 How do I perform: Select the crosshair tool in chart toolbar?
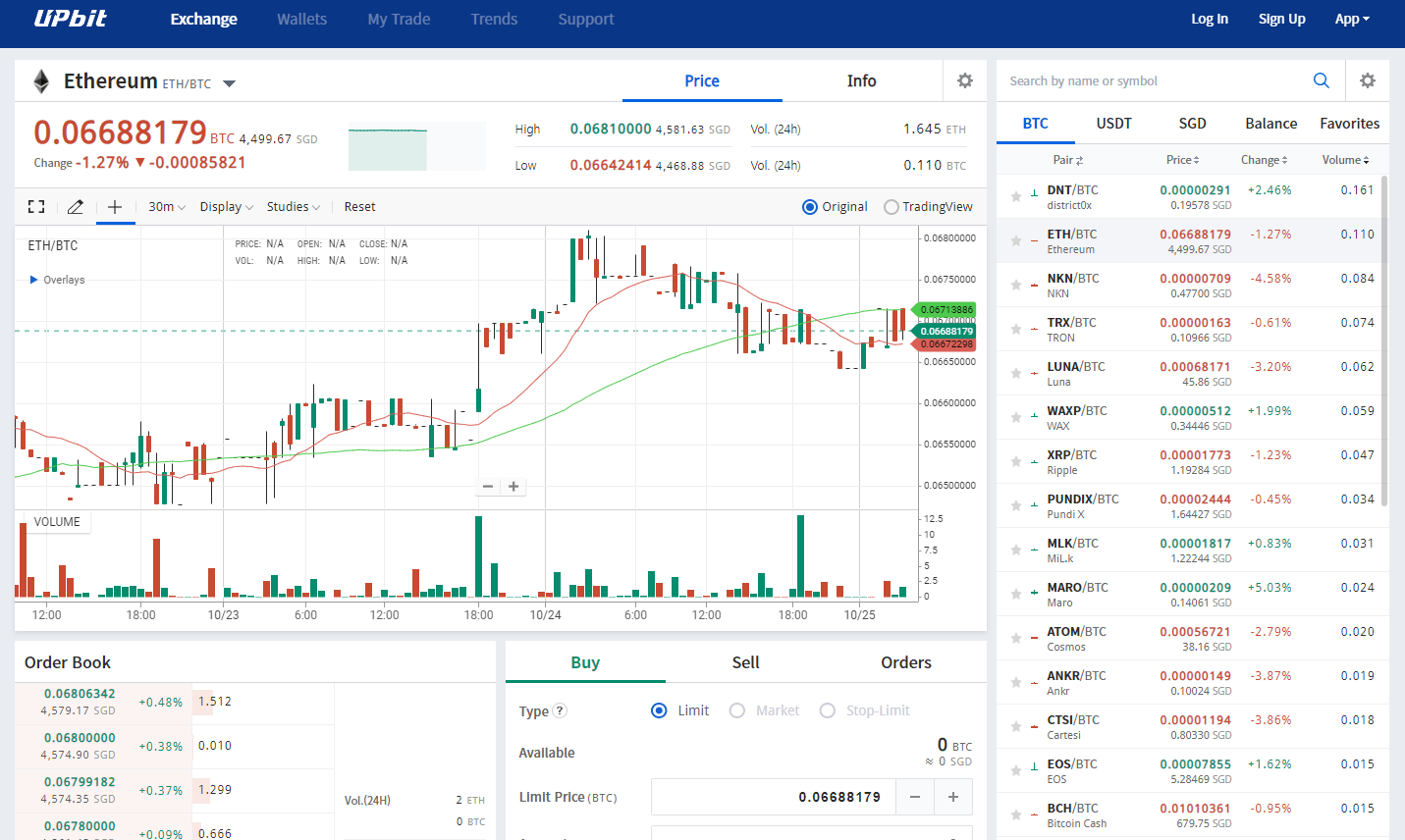(115, 206)
